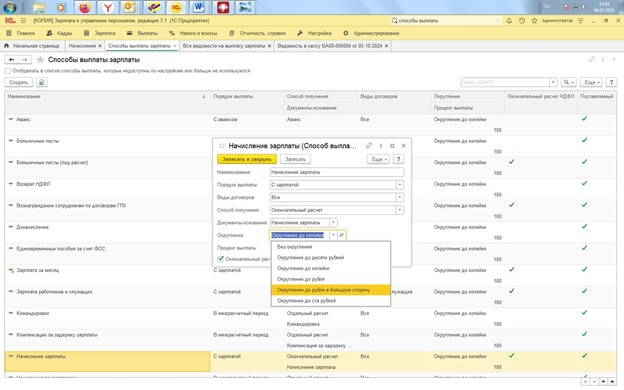Open favorites star icon in title bar
Viewport: 624px width, 390px height.
point(534,21)
